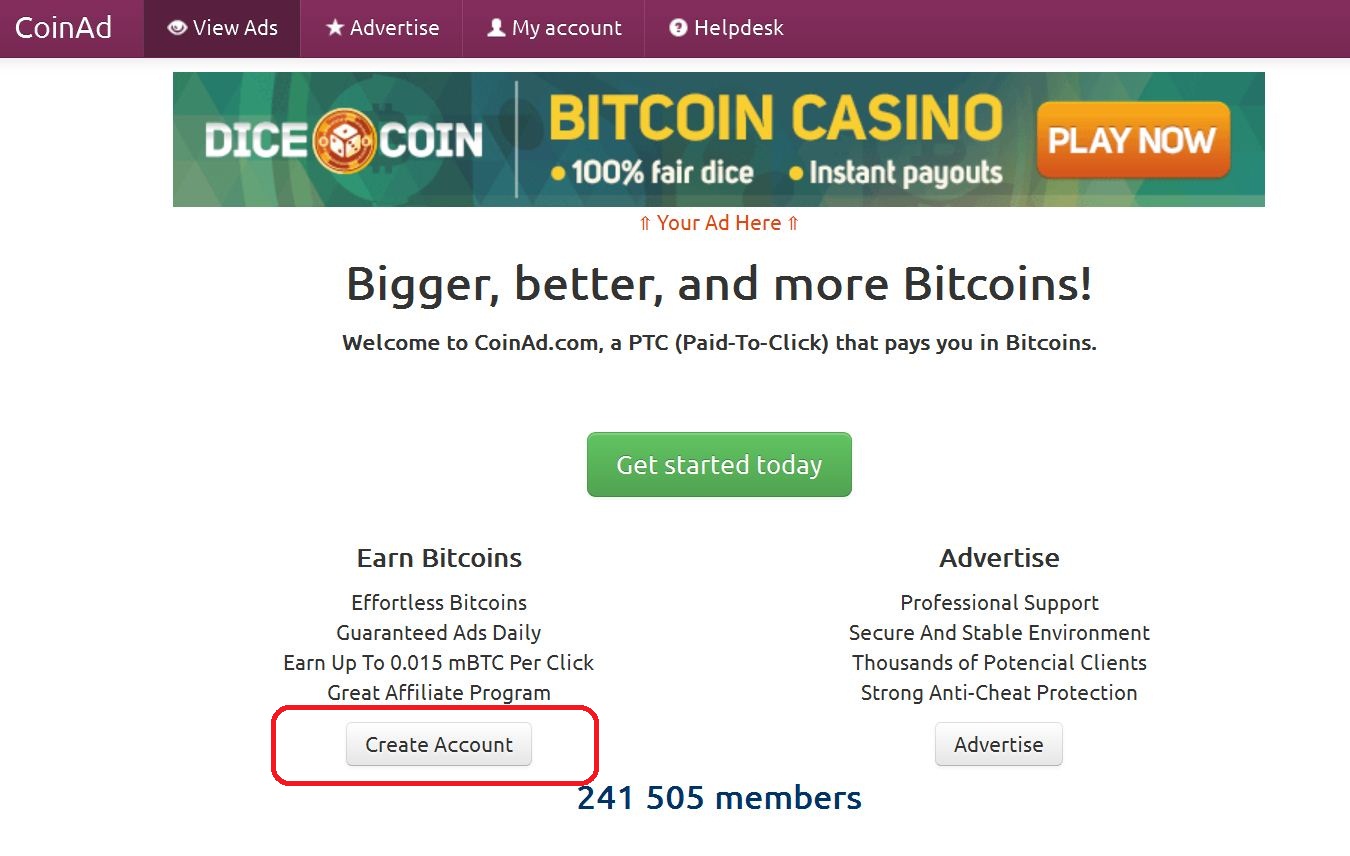This screenshot has width=1350, height=856.
Task: Click the Advertise section heading
Action: pyautogui.click(x=999, y=558)
